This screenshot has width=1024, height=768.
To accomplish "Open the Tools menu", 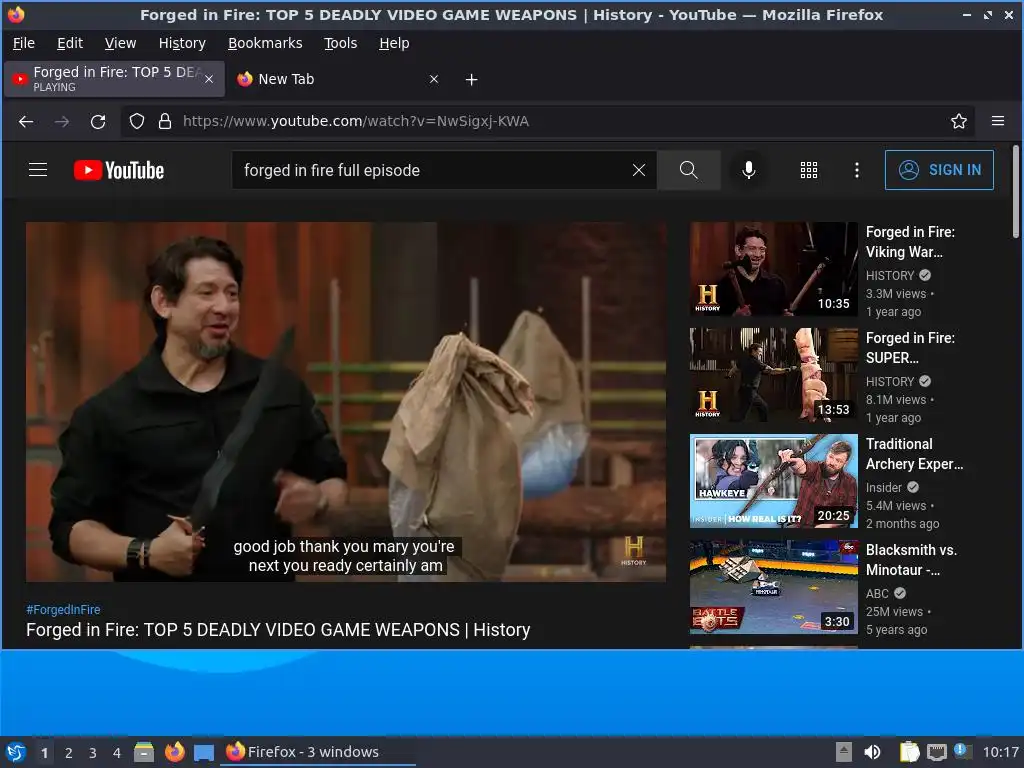I will (340, 43).
